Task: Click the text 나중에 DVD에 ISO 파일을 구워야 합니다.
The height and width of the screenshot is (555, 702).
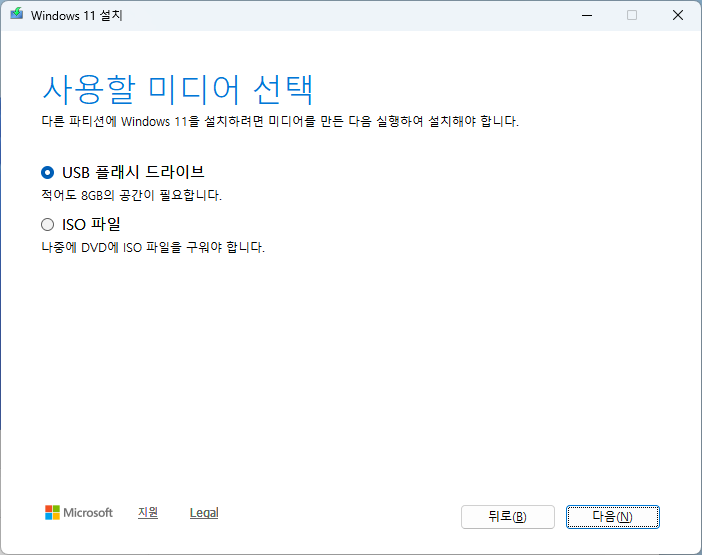Action: 153,247
